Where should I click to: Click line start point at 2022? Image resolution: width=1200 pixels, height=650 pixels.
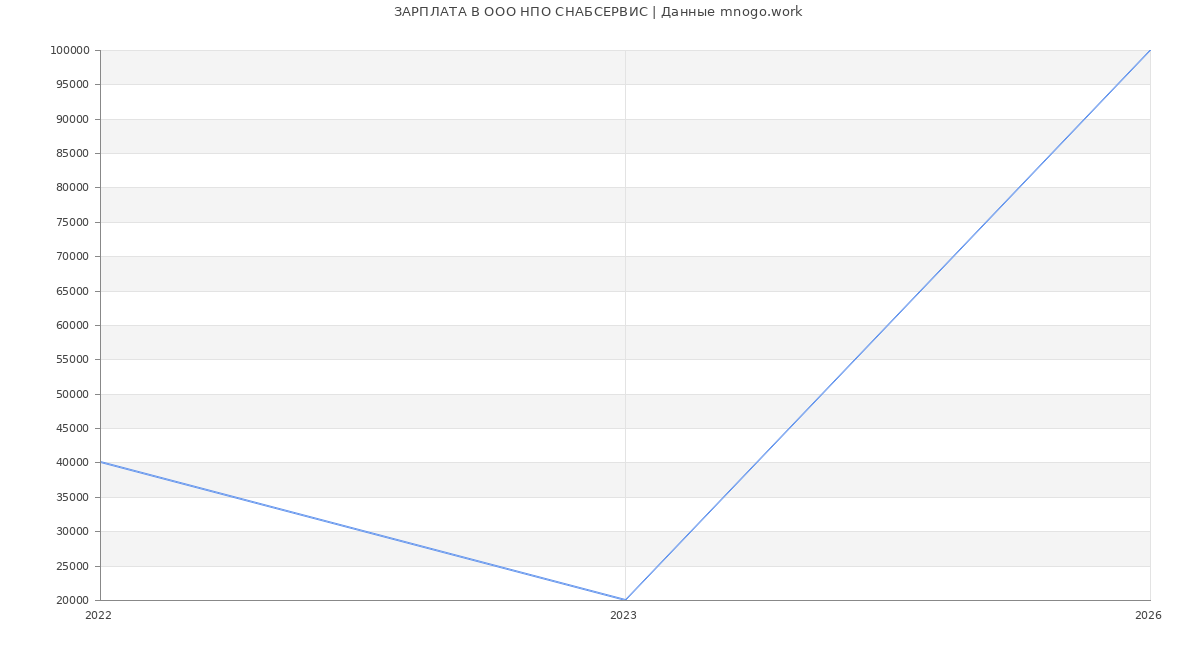100,462
